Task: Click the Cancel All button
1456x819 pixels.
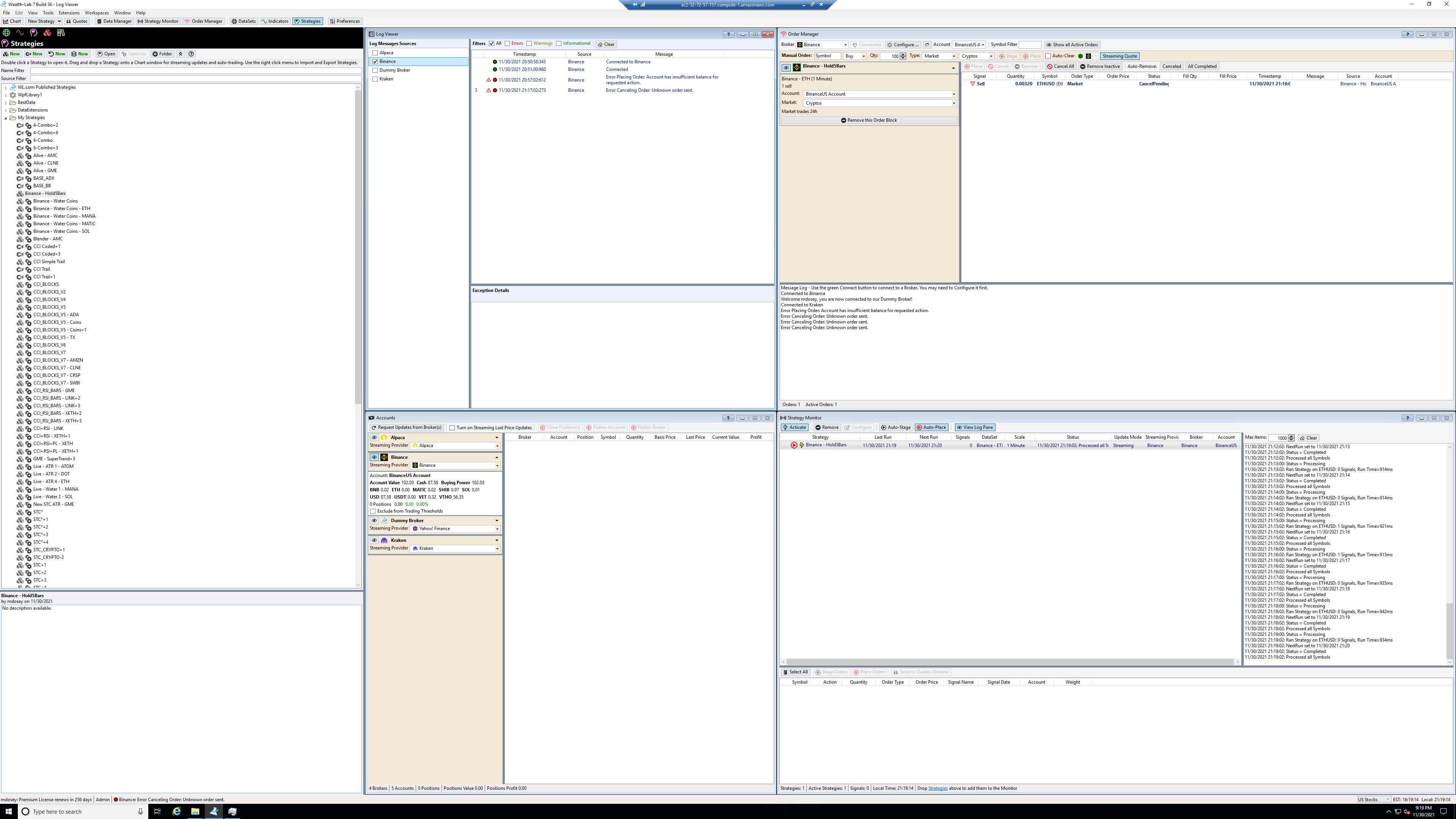Action: [1060, 66]
